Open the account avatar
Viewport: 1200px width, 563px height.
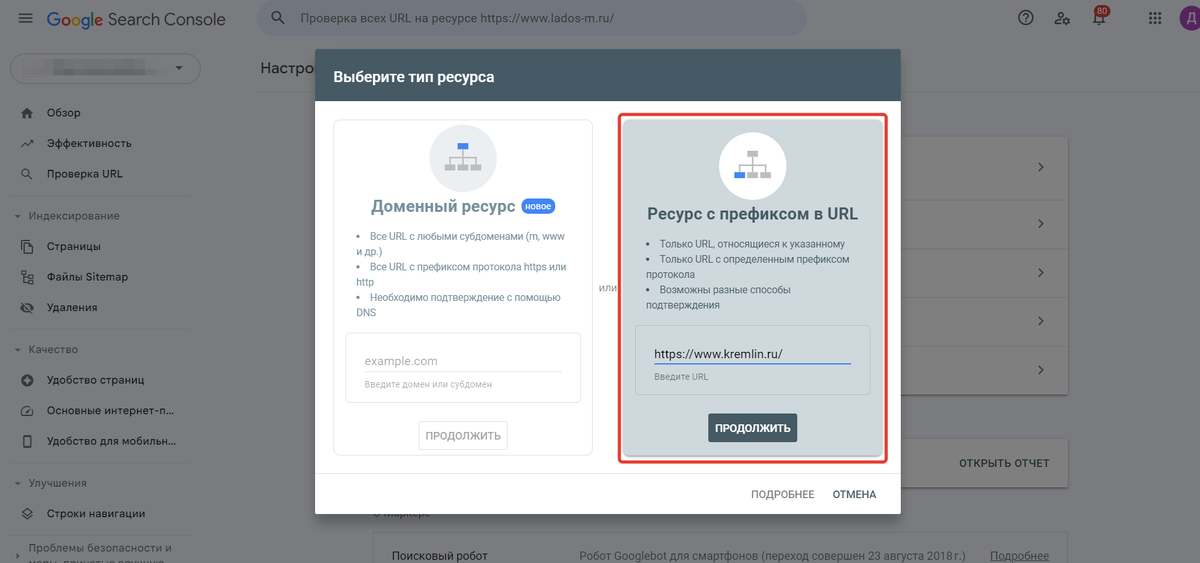point(1188,18)
